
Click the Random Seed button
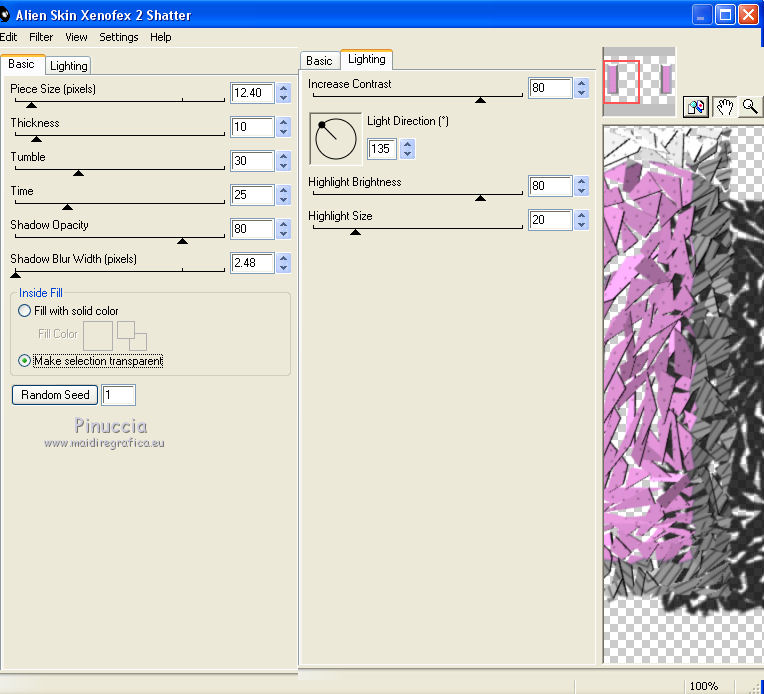pos(55,395)
